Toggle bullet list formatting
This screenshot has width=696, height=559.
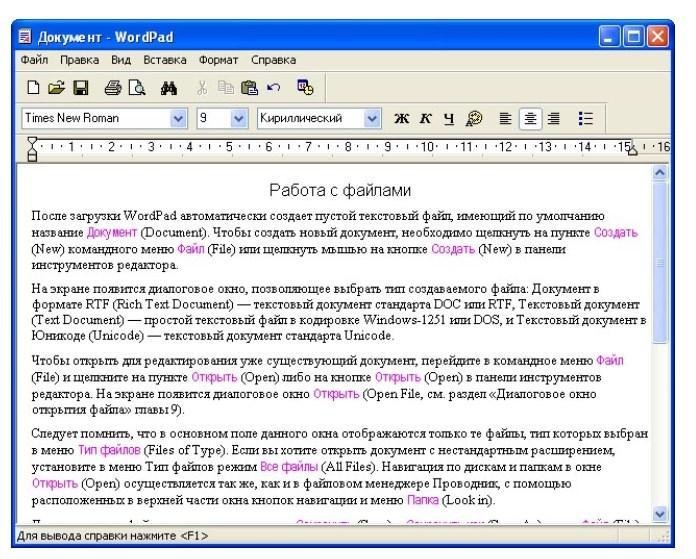585,119
